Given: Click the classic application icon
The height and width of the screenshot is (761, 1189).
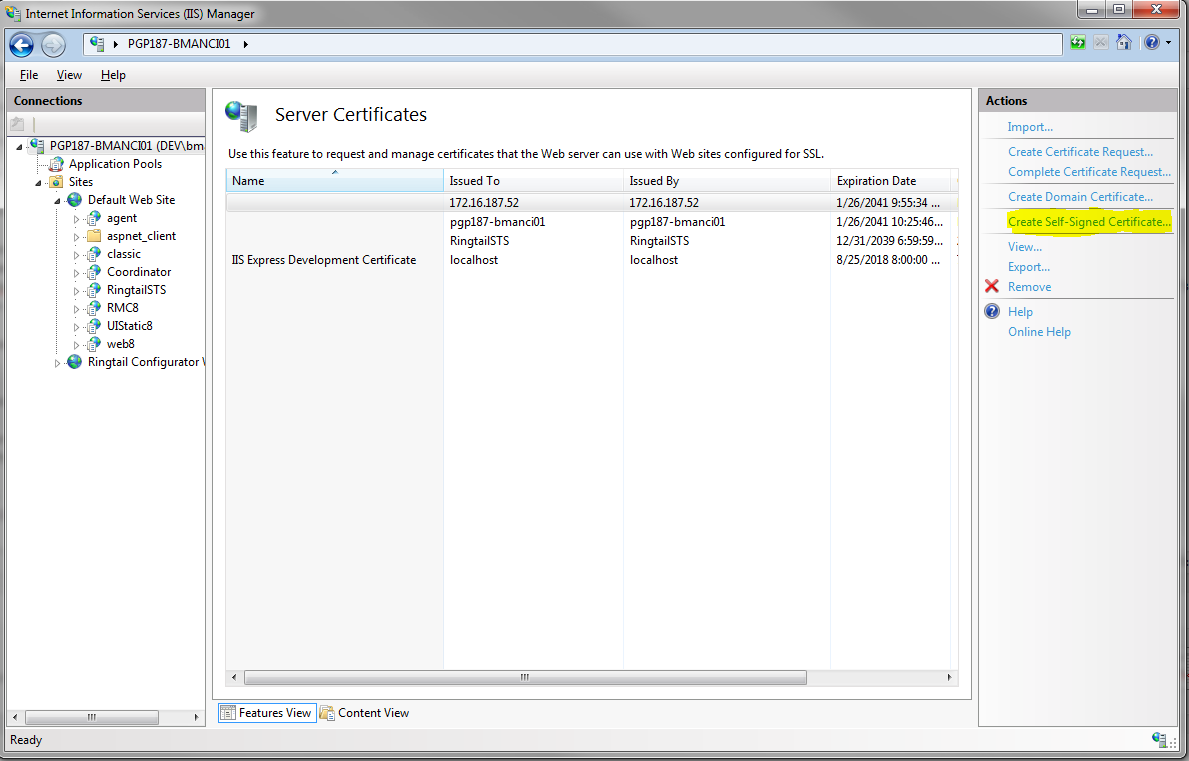Looking at the screenshot, I should [x=93, y=254].
